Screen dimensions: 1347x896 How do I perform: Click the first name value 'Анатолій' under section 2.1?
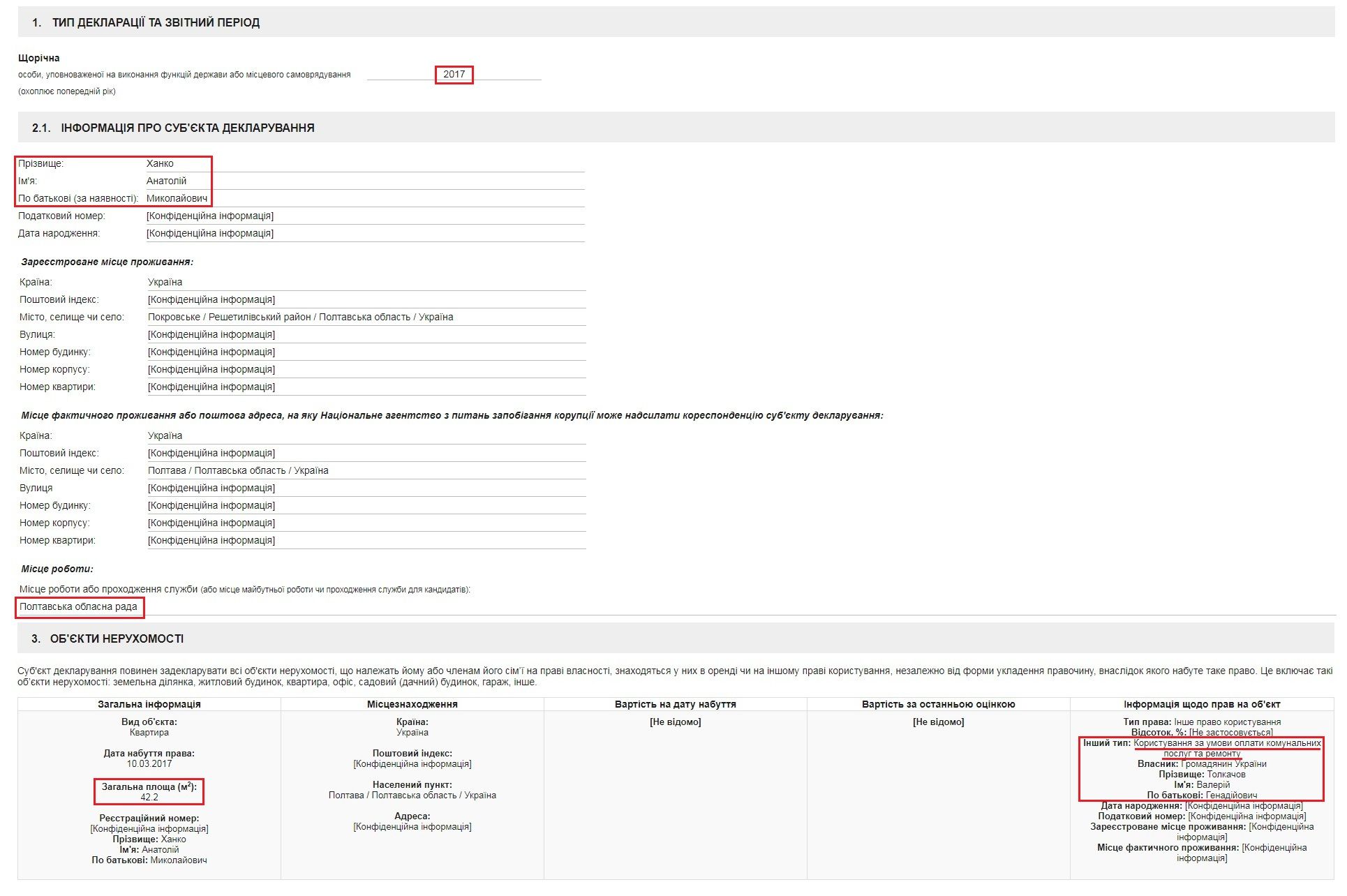pyautogui.click(x=166, y=181)
